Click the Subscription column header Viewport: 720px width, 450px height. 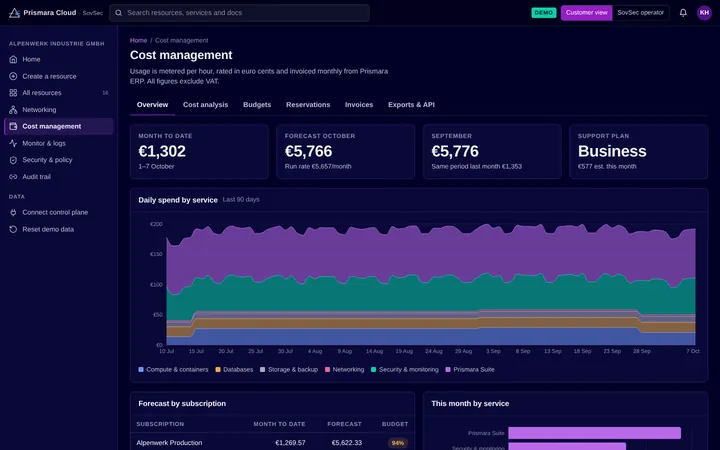[160, 424]
